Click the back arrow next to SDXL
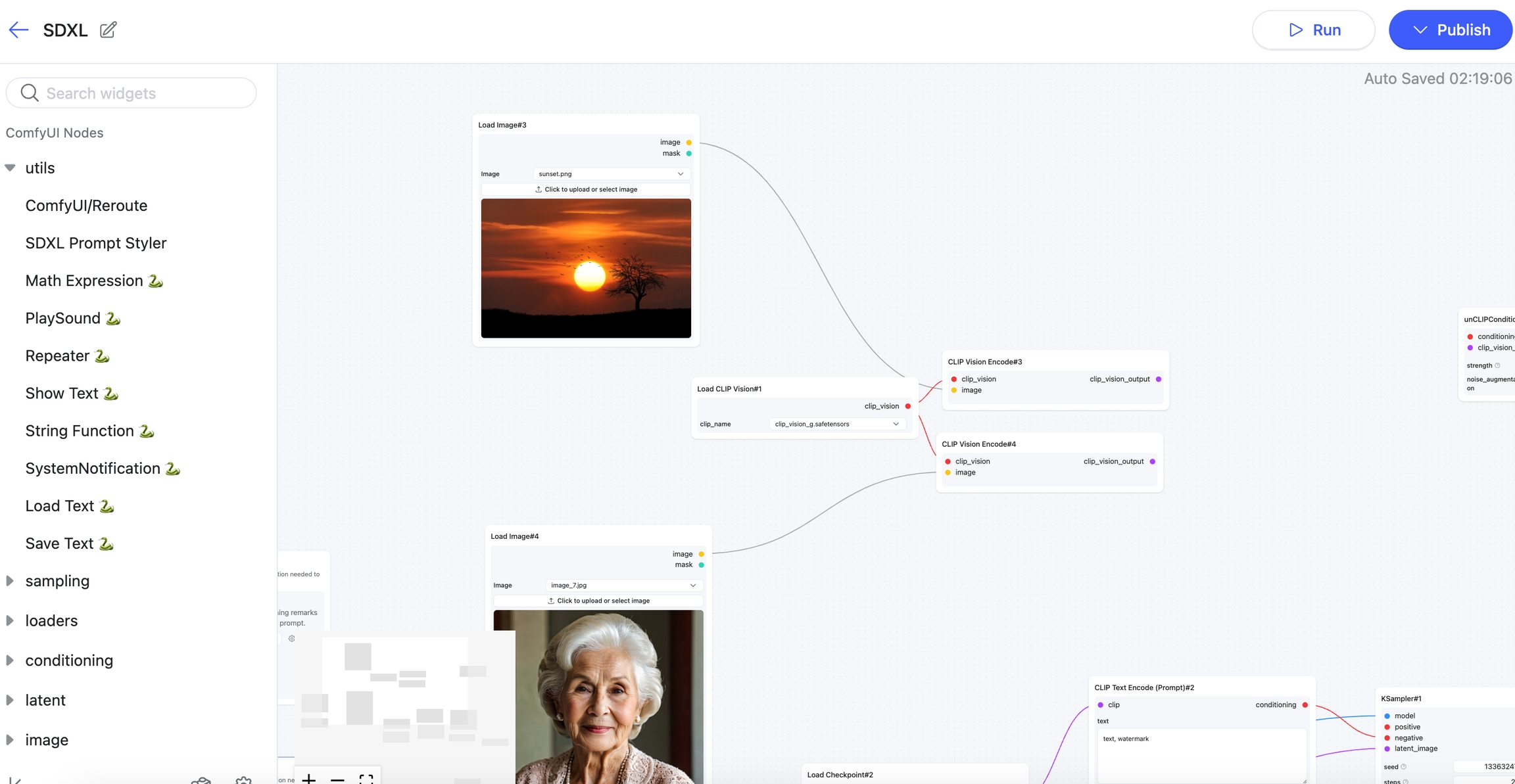Image resolution: width=1515 pixels, height=784 pixels. point(18,30)
